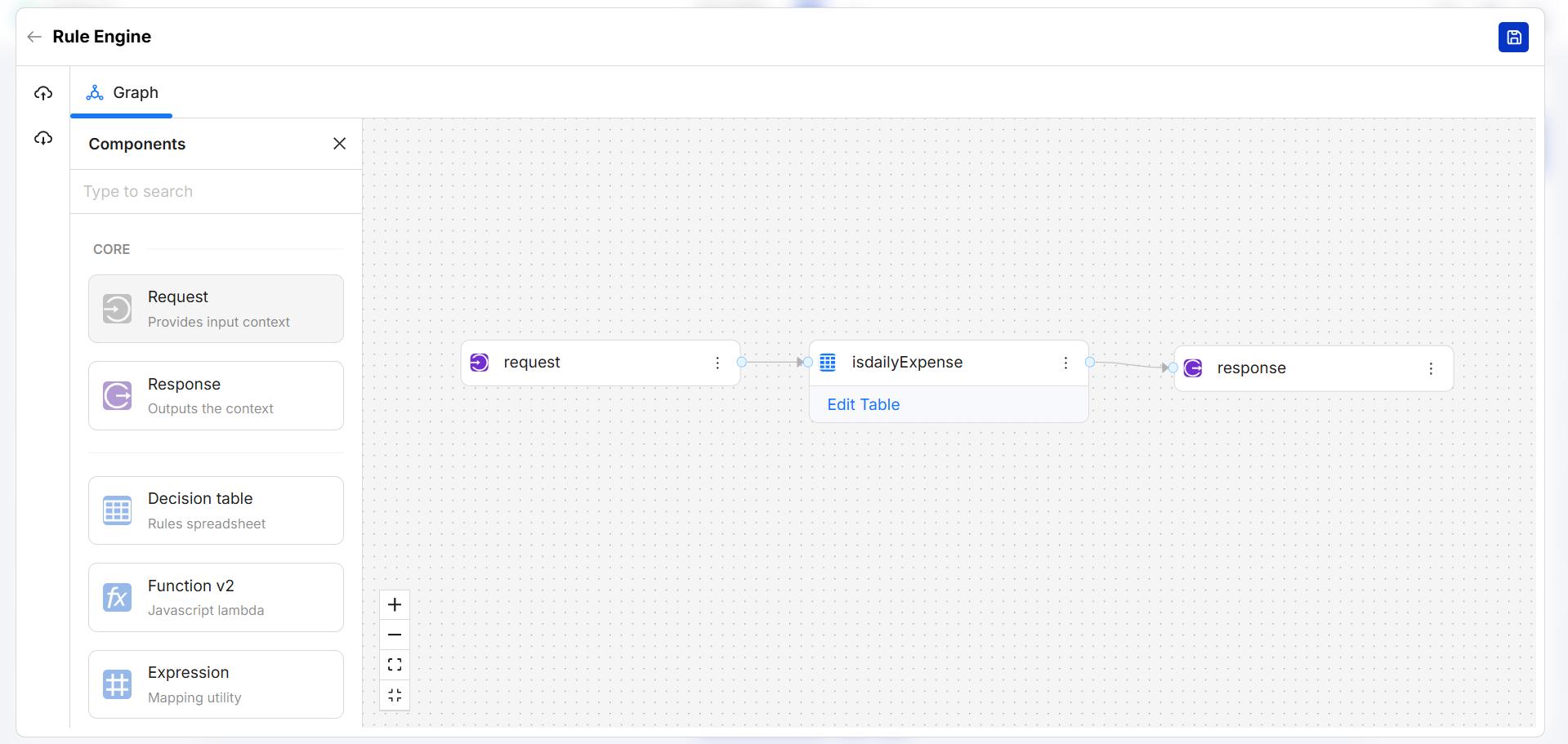The height and width of the screenshot is (744, 1568).
Task: Select the Decision table component
Action: click(x=216, y=510)
